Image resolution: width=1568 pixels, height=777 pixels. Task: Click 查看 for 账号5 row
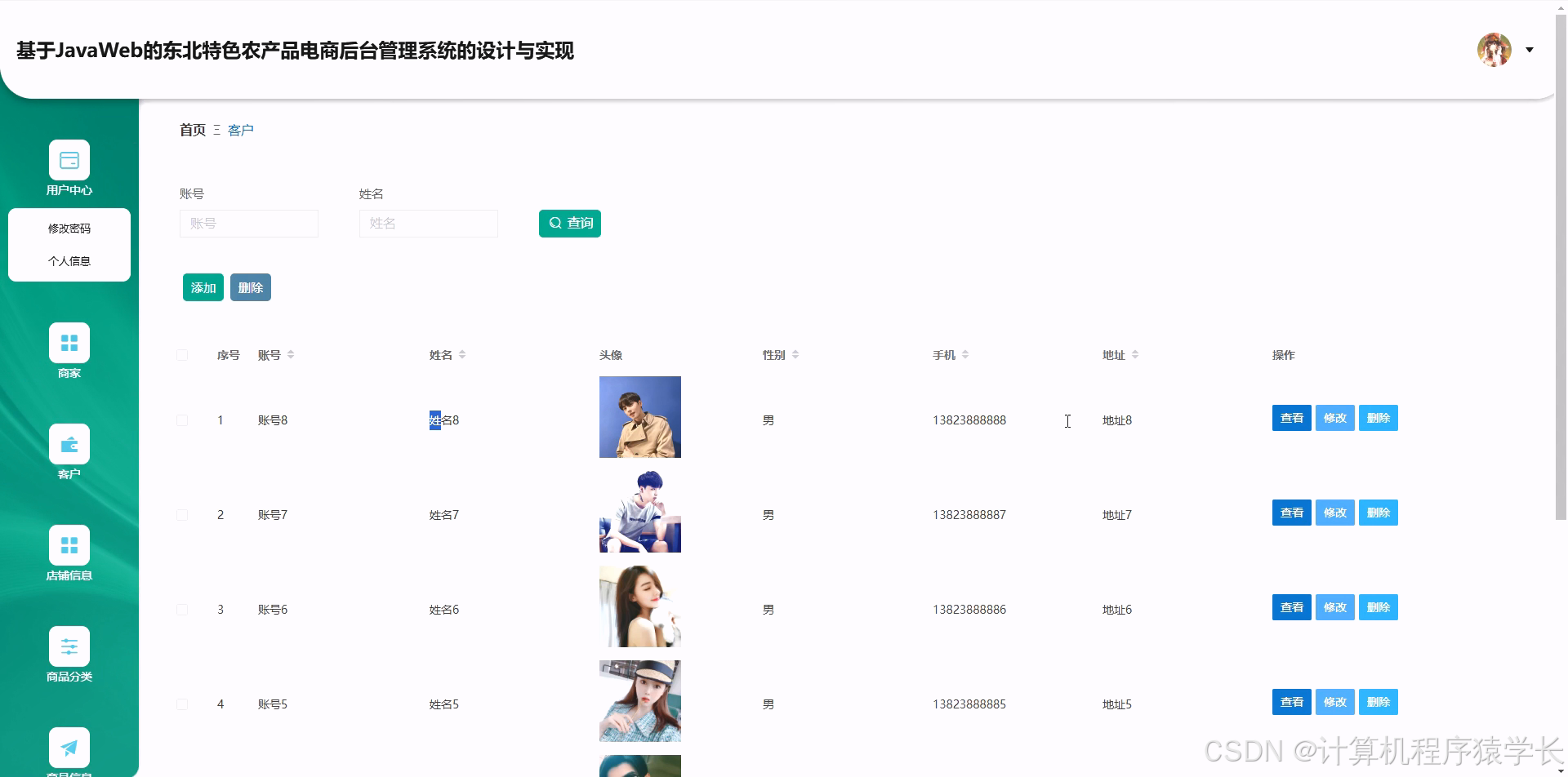pos(1292,702)
